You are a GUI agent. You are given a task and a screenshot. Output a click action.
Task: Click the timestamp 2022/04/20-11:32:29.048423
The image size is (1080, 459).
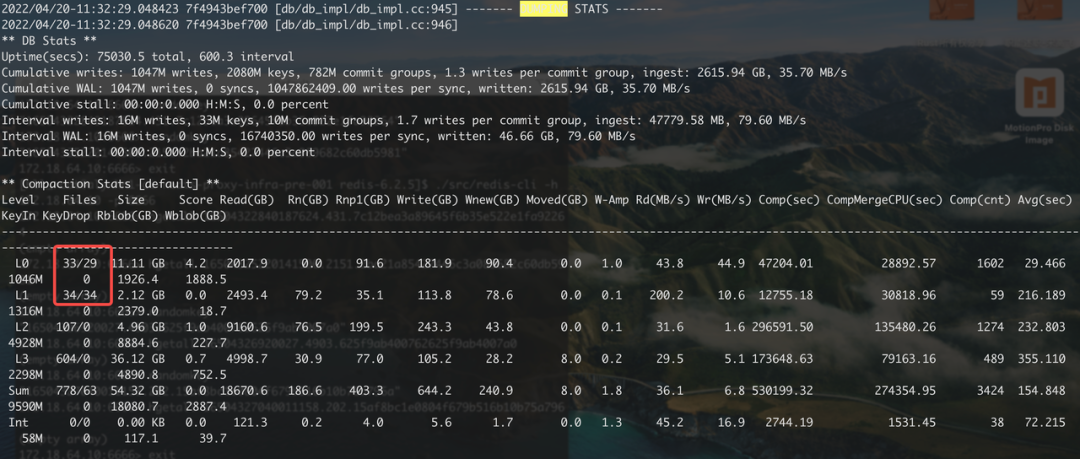point(88,10)
